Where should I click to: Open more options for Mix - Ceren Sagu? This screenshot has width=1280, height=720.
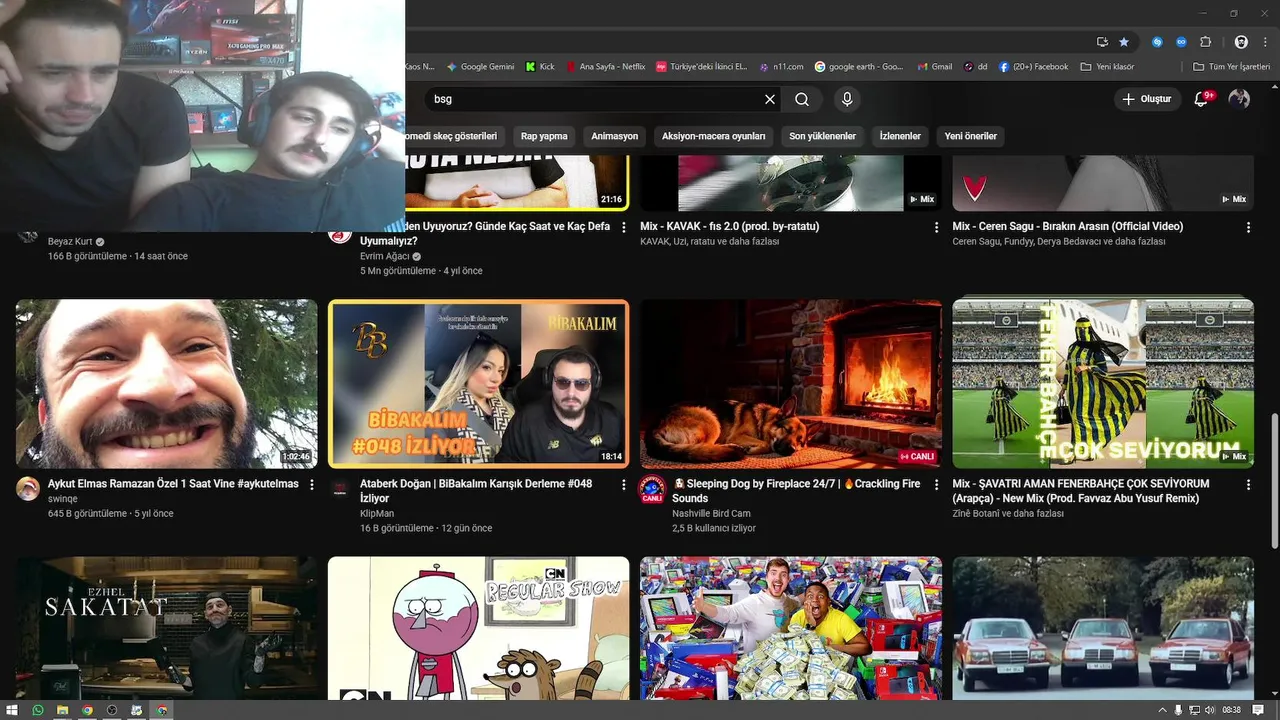(1248, 227)
